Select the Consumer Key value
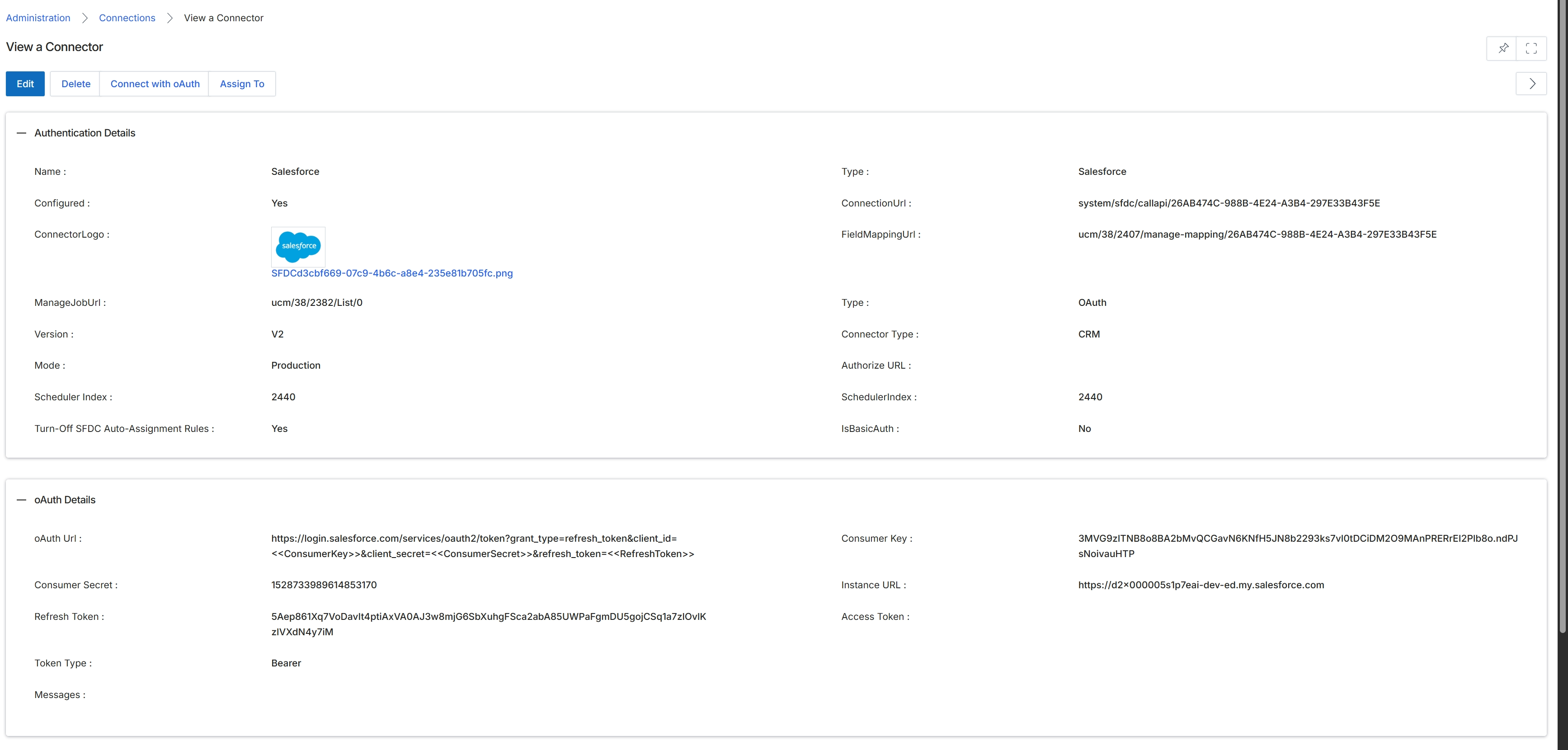The width and height of the screenshot is (1568, 750). pos(1298,546)
